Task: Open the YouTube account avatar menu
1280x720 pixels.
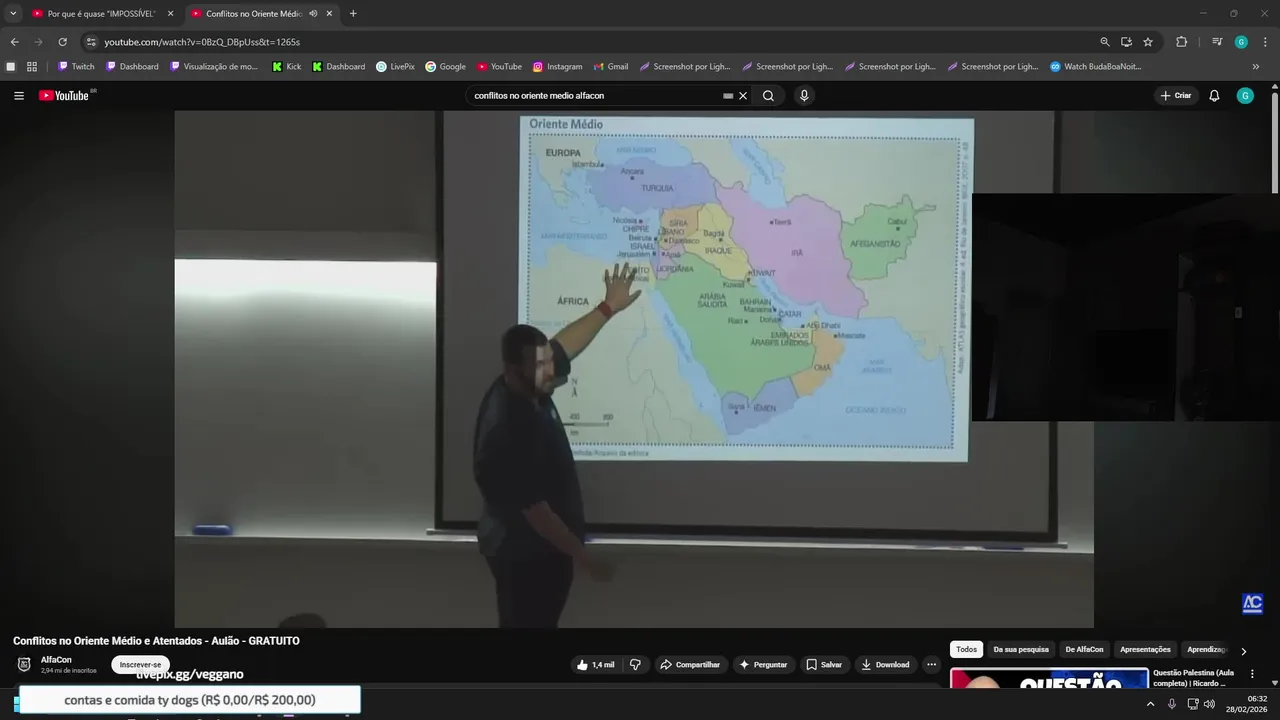Action: coord(1245,96)
